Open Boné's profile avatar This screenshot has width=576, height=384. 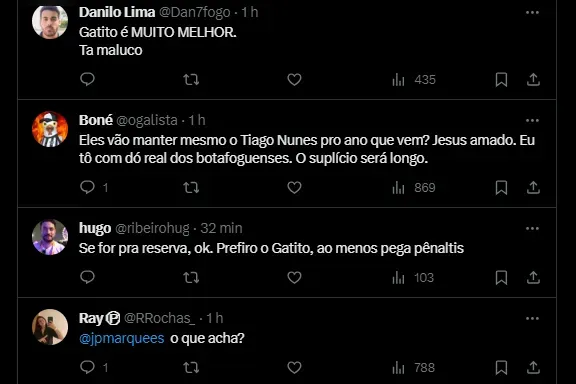coord(50,129)
